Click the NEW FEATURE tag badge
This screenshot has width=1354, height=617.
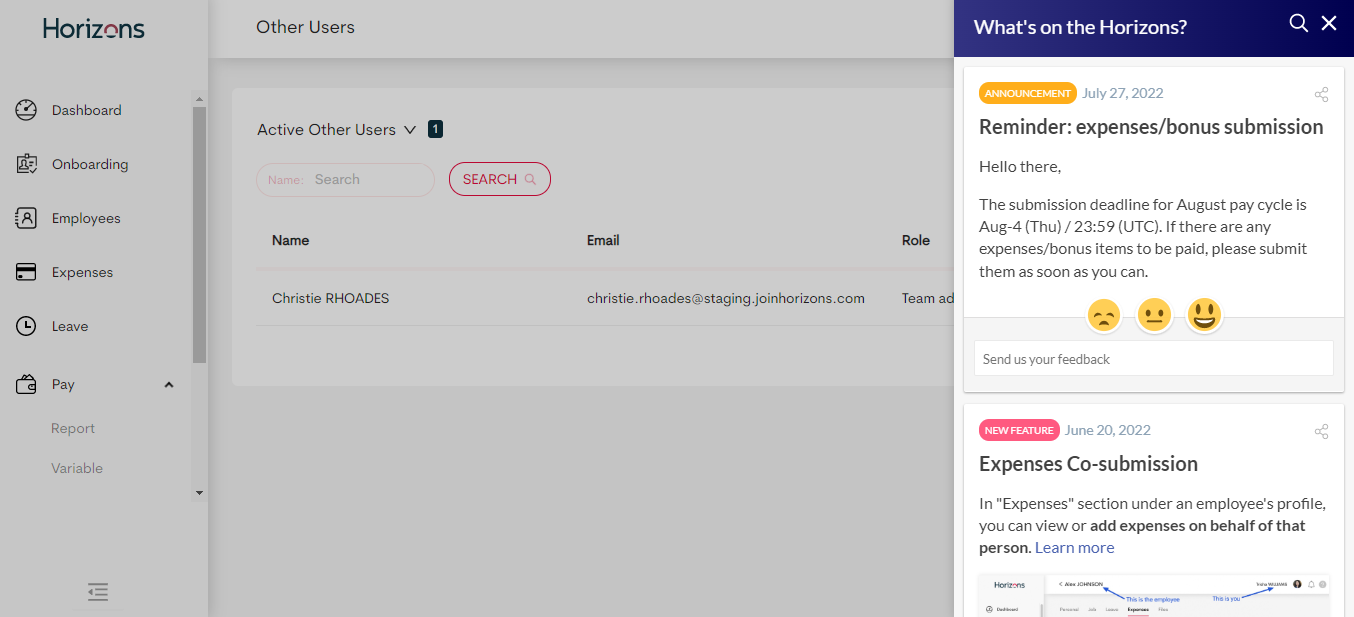coord(1019,430)
